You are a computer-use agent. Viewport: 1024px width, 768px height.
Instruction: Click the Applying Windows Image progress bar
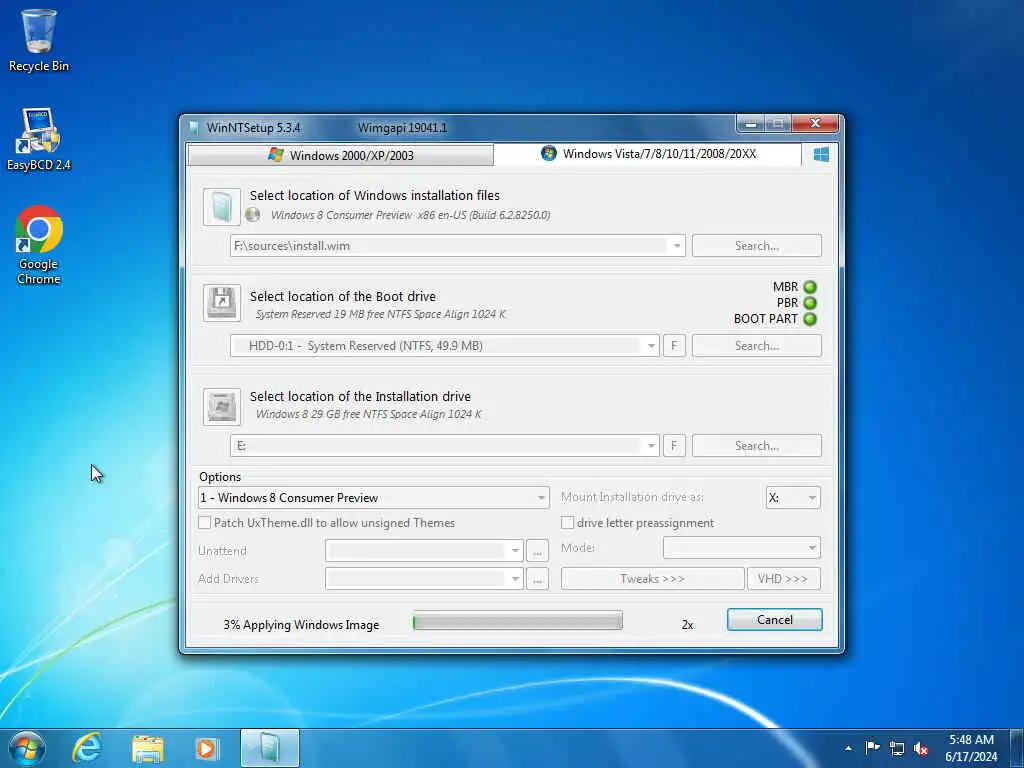point(518,620)
